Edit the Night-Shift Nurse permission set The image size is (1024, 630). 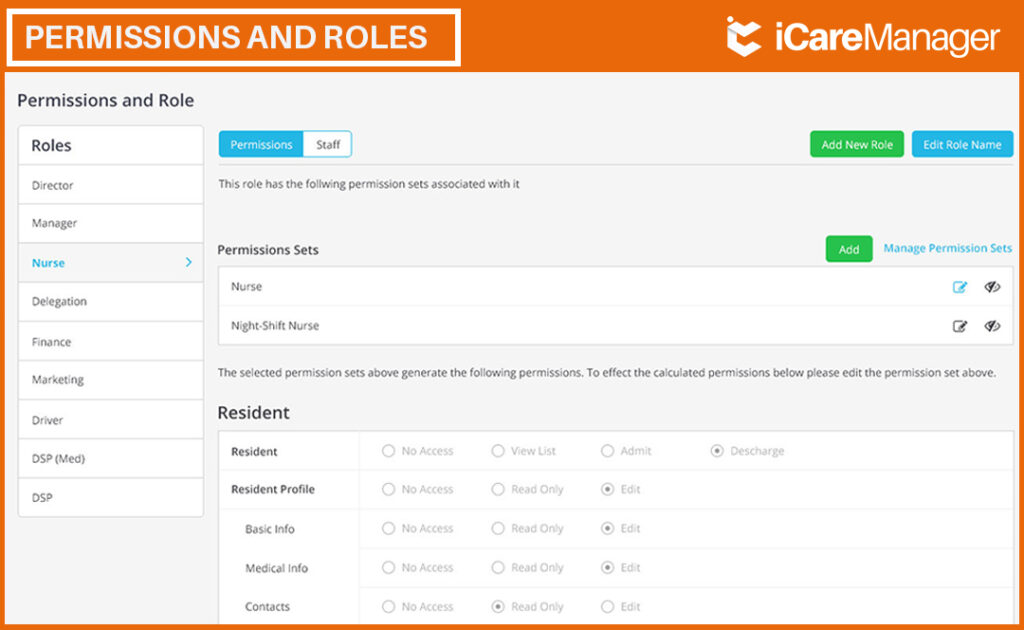[959, 326]
